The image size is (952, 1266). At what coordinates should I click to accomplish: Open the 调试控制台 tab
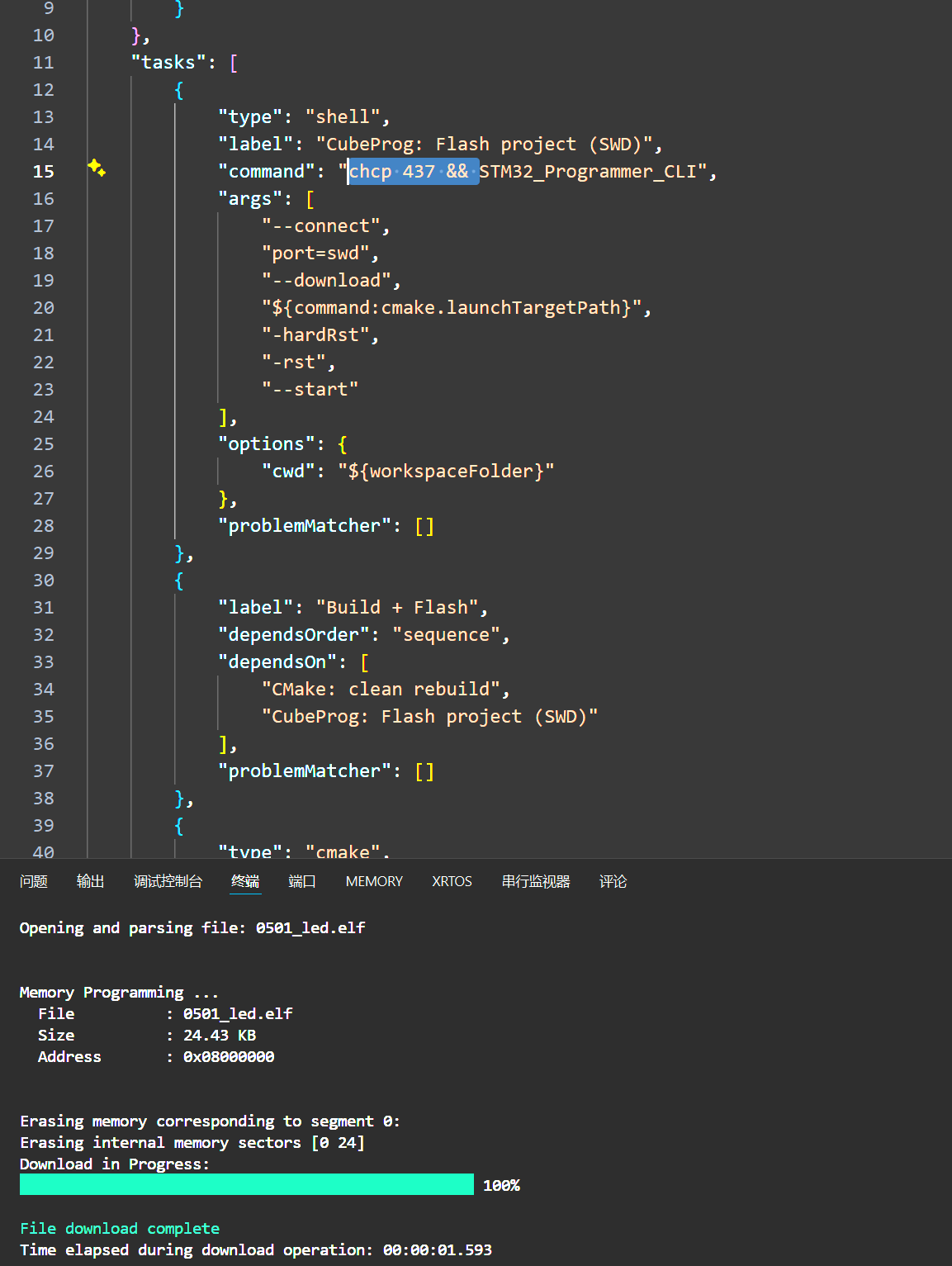click(168, 882)
